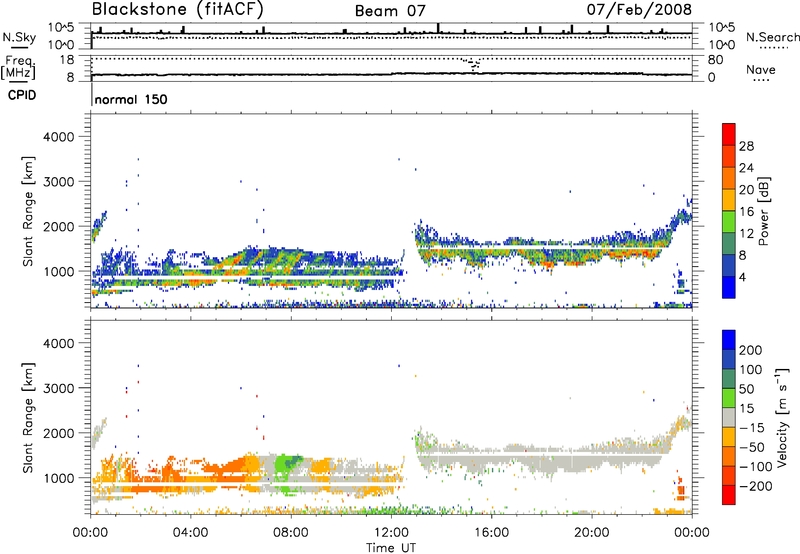
Task: Select the "20:00" time axis tick label
Action: coord(591,533)
